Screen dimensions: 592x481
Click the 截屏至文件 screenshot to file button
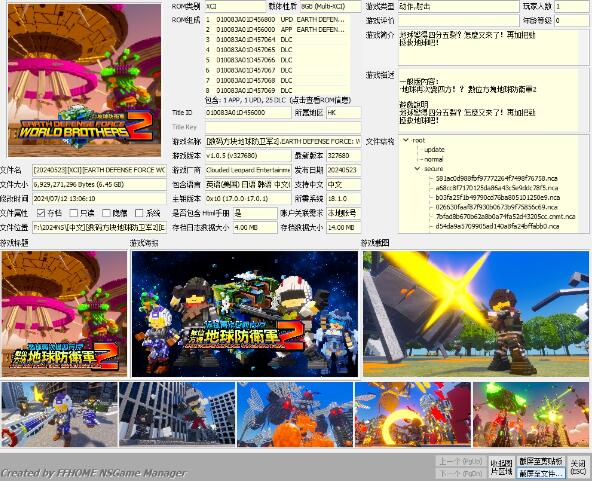541,473
